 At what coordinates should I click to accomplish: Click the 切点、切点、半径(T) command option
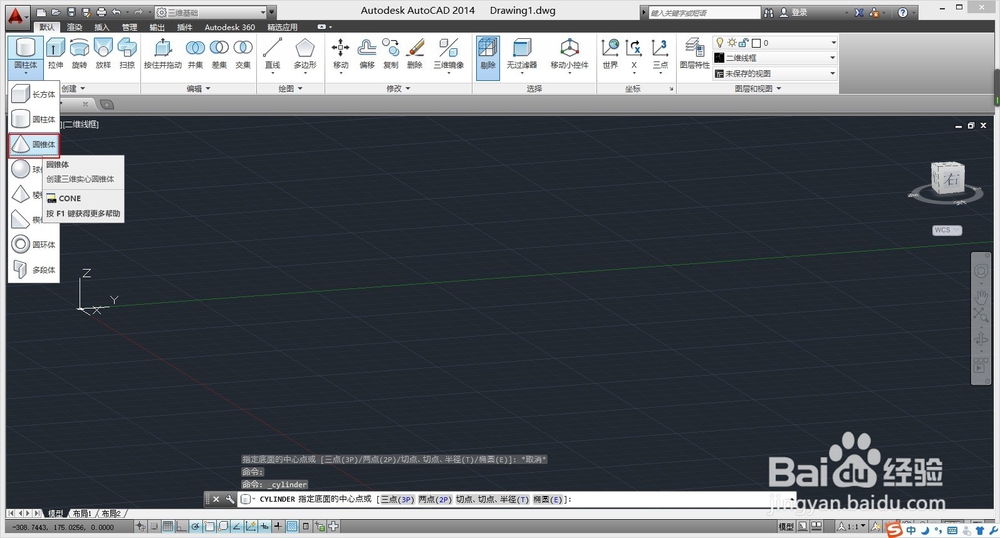[x=493, y=500]
